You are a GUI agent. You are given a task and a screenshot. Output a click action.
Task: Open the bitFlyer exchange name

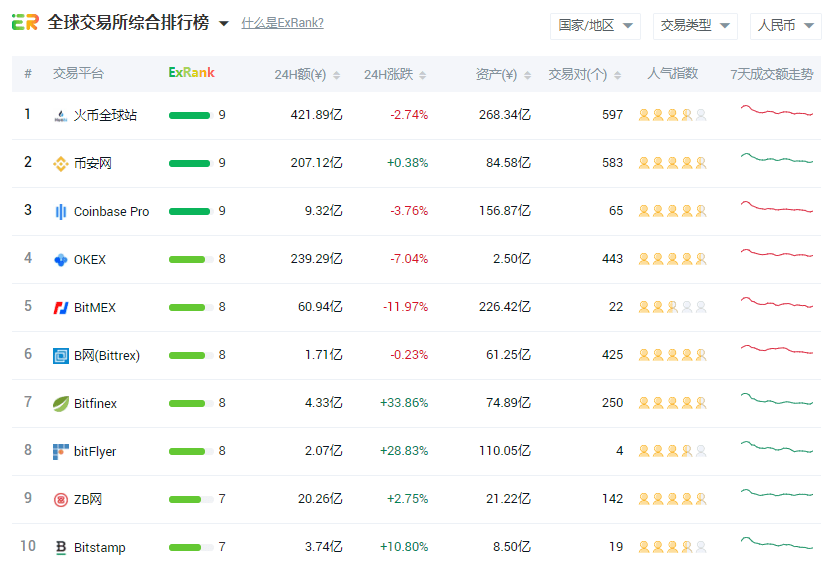(95, 452)
